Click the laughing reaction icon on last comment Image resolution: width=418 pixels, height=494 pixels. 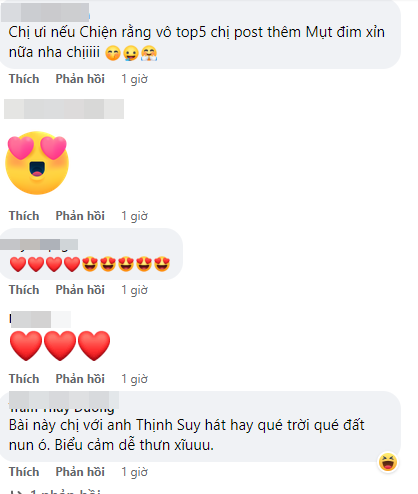(x=388, y=462)
